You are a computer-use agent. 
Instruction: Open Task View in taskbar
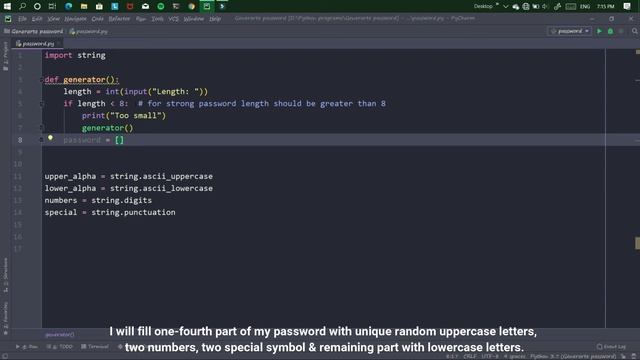[52, 6]
